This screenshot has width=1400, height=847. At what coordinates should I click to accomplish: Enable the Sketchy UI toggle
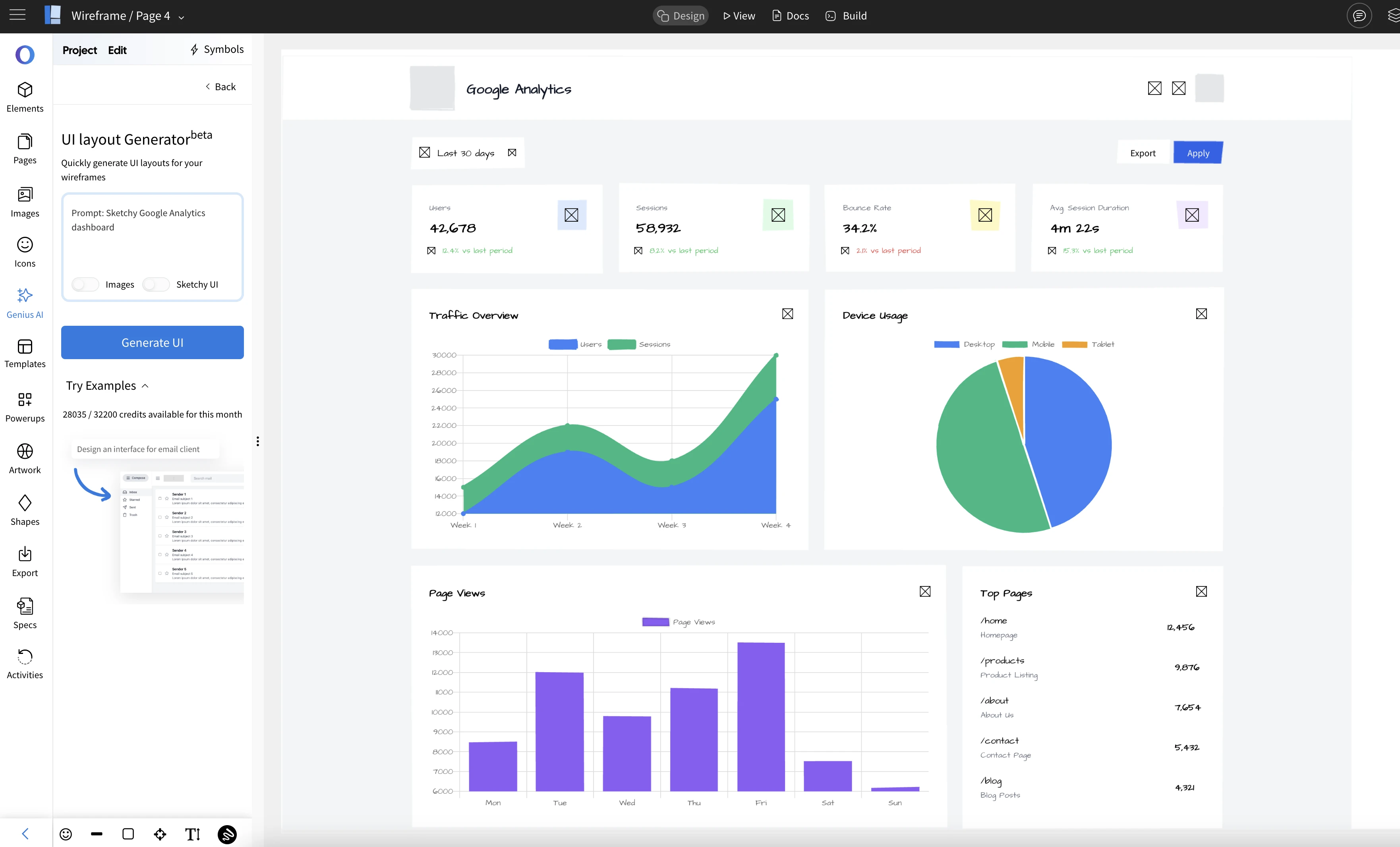coord(156,284)
